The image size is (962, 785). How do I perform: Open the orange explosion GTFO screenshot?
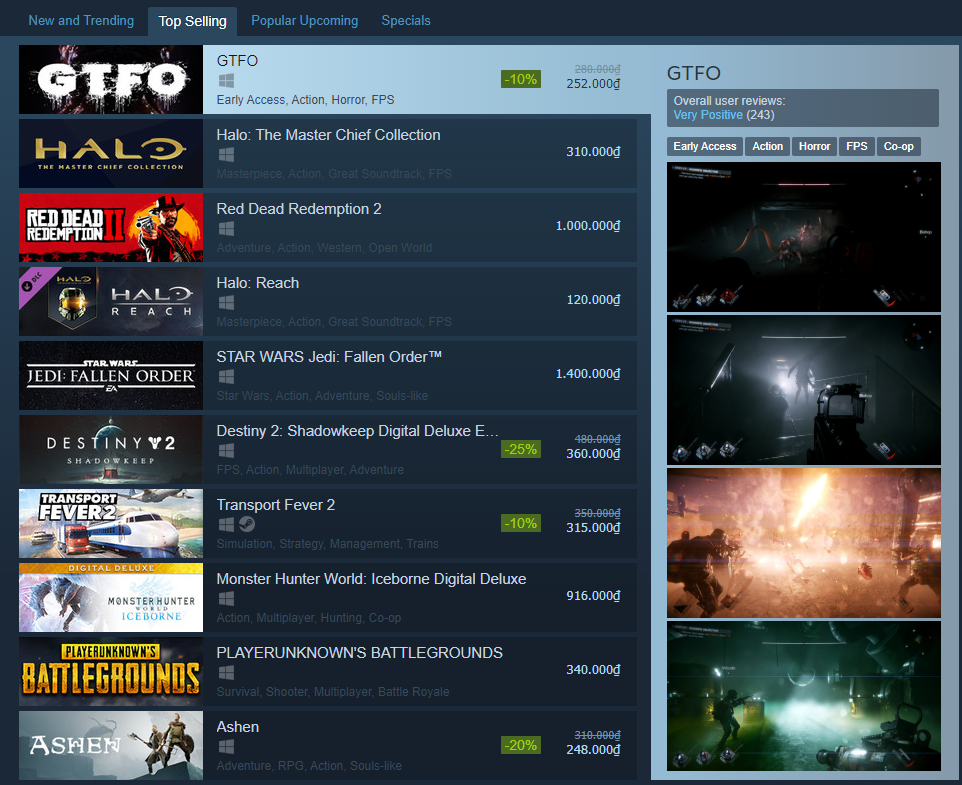[804, 543]
